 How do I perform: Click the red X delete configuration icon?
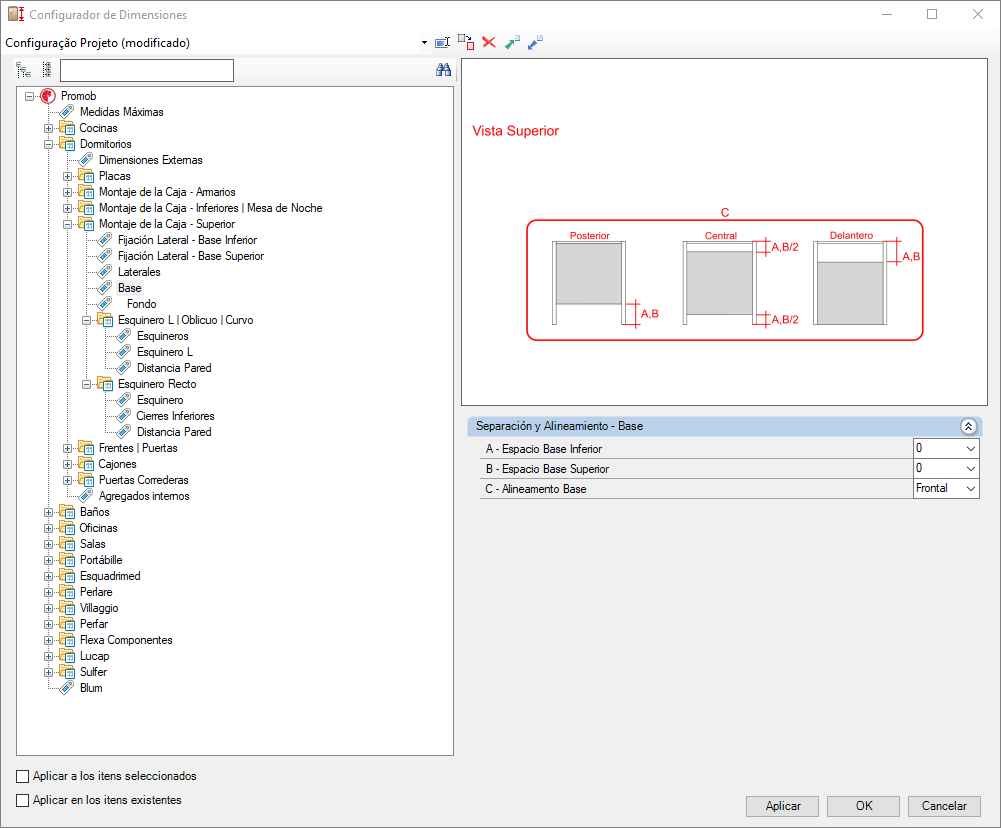489,42
